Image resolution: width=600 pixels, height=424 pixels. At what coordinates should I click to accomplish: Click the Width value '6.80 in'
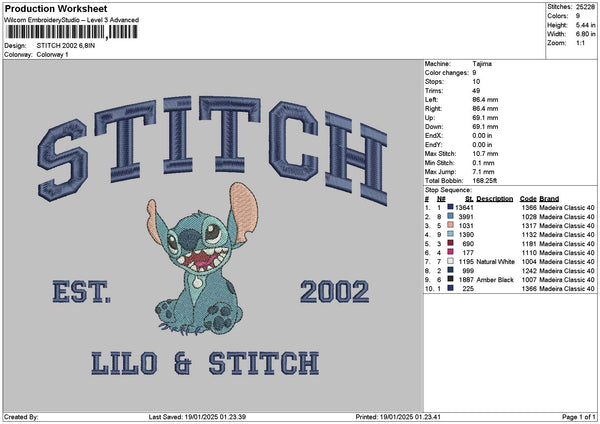[x=585, y=34]
